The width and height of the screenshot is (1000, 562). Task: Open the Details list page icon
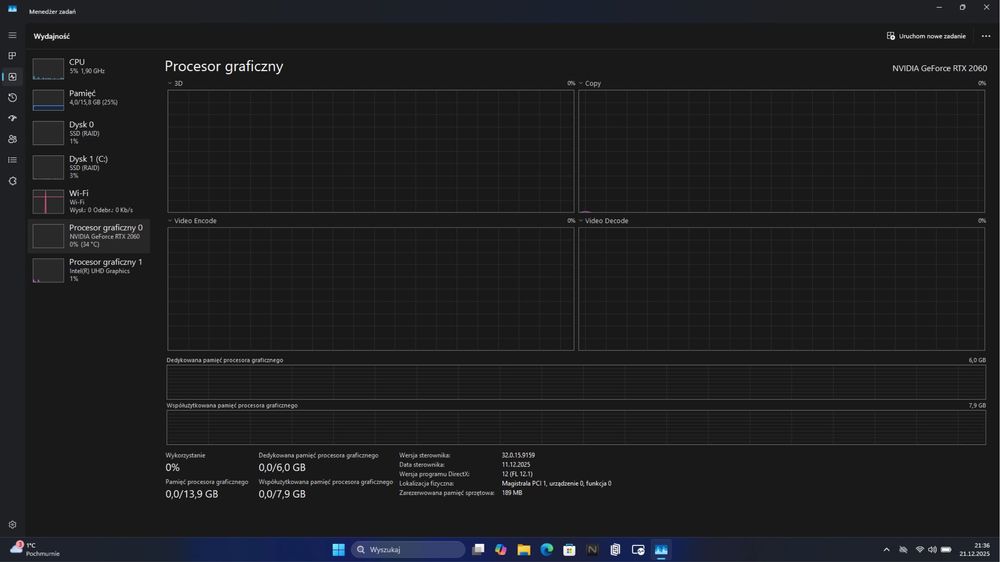point(12,160)
